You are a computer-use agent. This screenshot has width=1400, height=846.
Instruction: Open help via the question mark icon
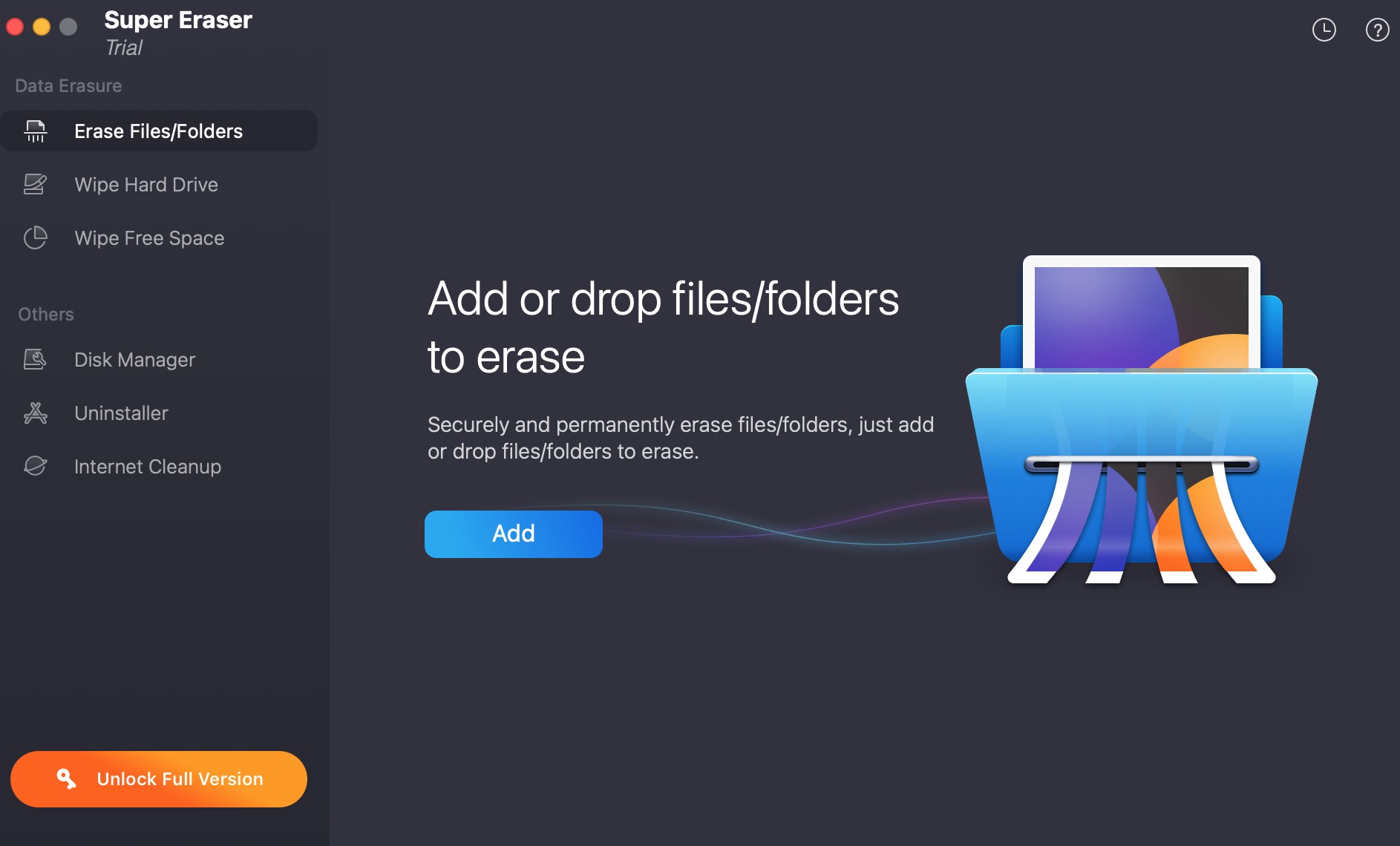coord(1378,30)
